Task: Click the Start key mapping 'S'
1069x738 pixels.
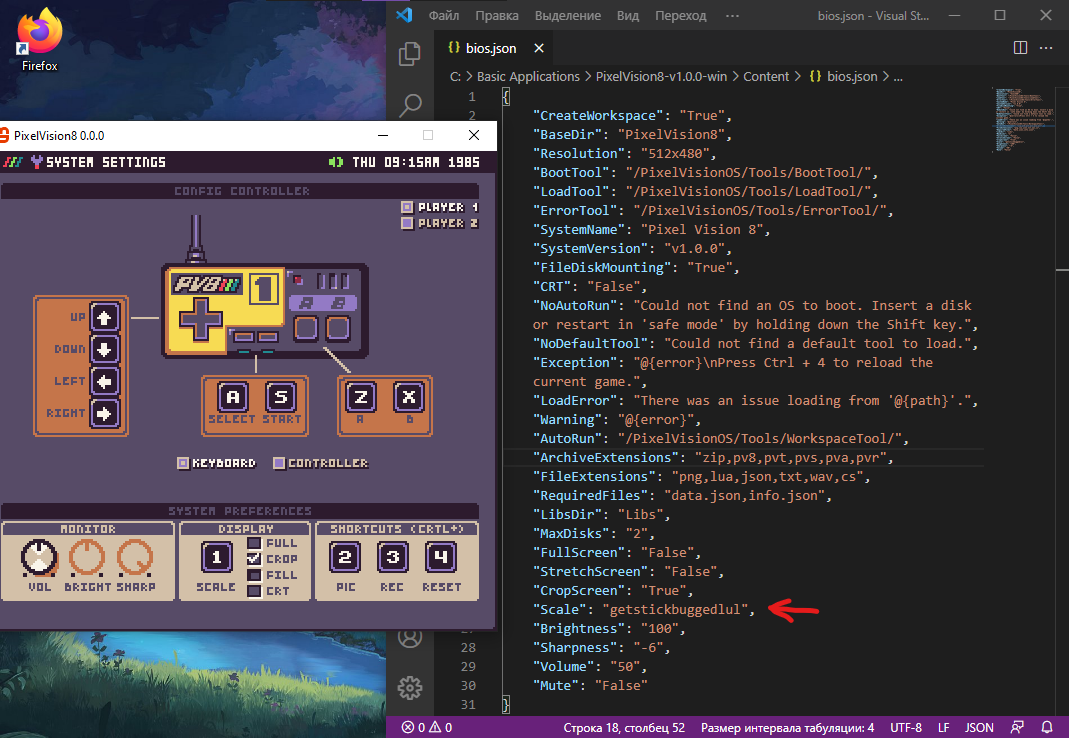Action: pyautogui.click(x=281, y=397)
